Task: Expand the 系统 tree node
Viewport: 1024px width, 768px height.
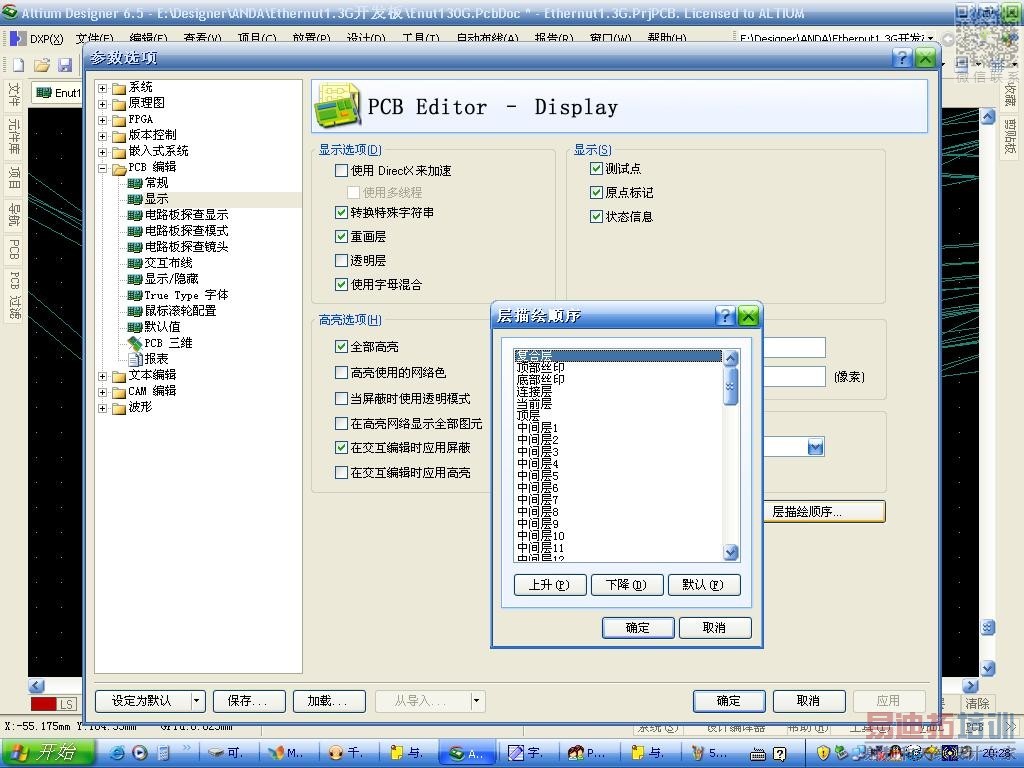Action: tap(103, 88)
